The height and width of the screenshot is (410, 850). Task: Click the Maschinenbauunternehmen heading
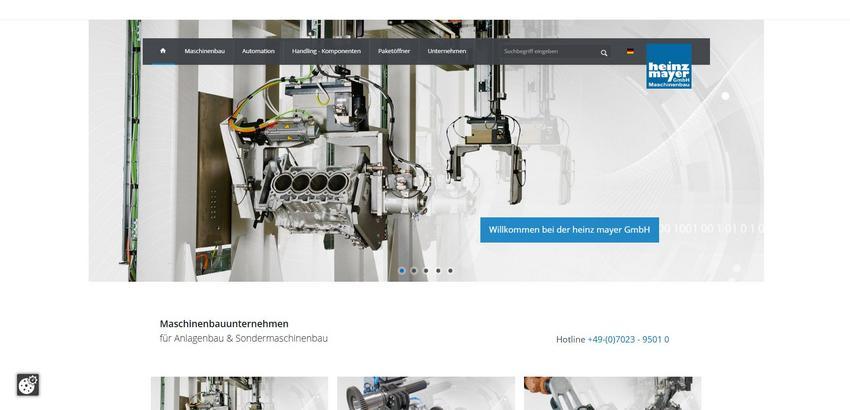(x=224, y=324)
